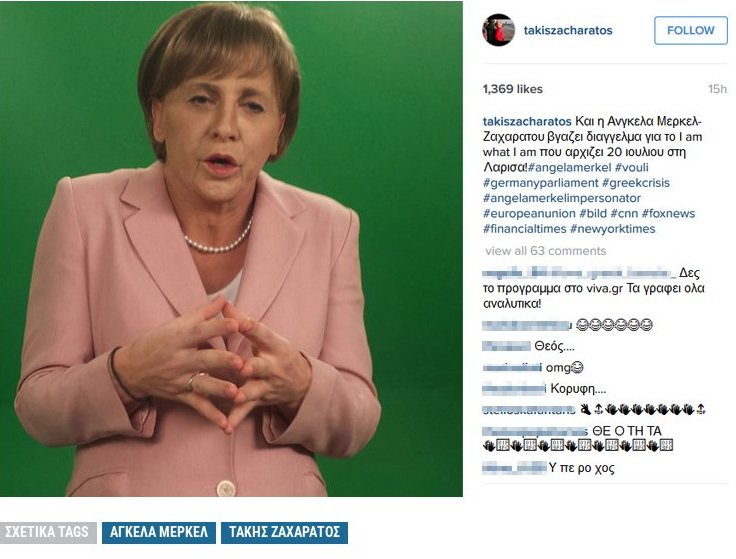Screen dimensions: 736x559
Task: Open the #vouli hashtag
Action: click(631, 168)
